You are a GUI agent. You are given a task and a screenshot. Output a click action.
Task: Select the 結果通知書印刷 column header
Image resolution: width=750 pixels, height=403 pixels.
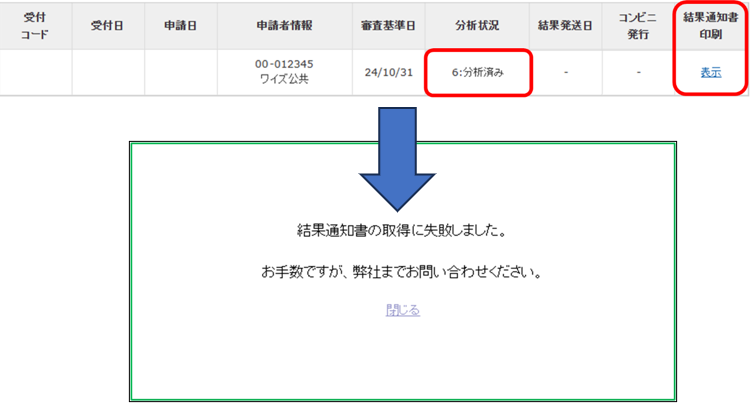tap(711, 26)
